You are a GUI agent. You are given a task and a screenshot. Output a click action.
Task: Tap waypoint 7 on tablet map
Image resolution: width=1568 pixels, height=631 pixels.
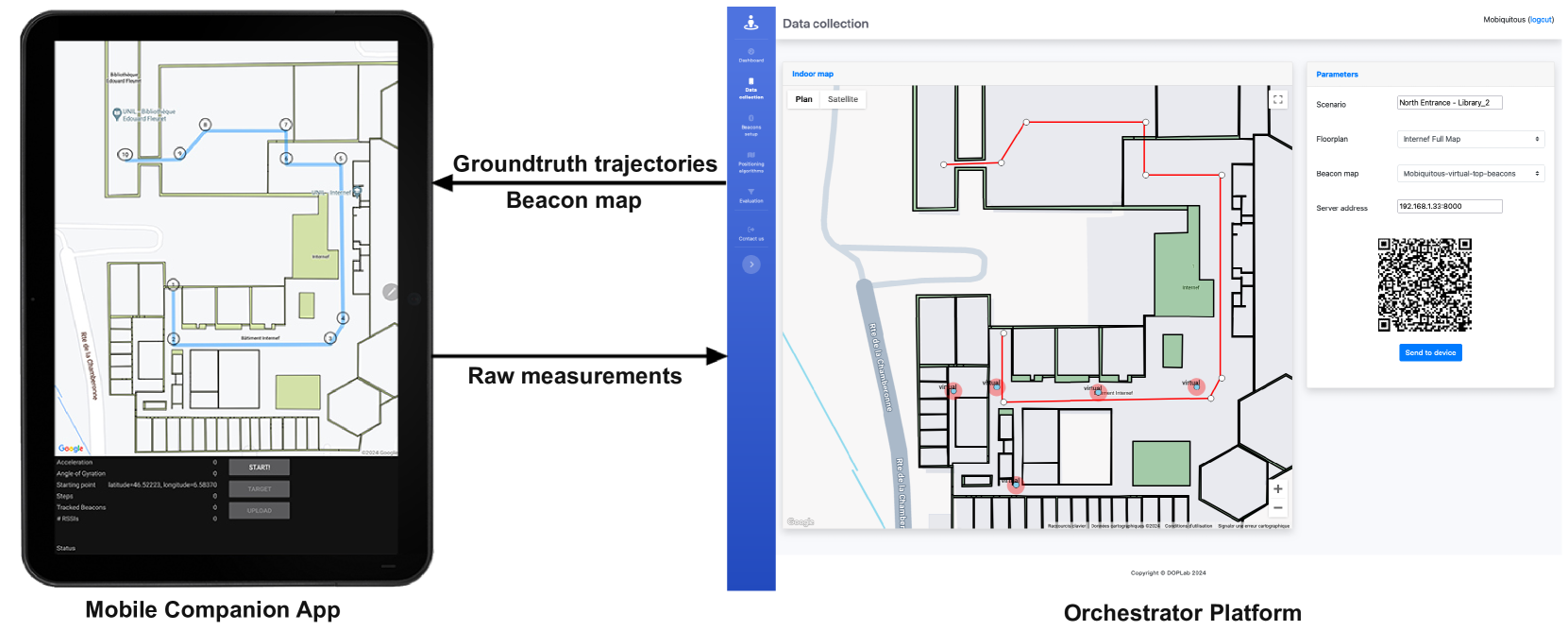coord(286,125)
